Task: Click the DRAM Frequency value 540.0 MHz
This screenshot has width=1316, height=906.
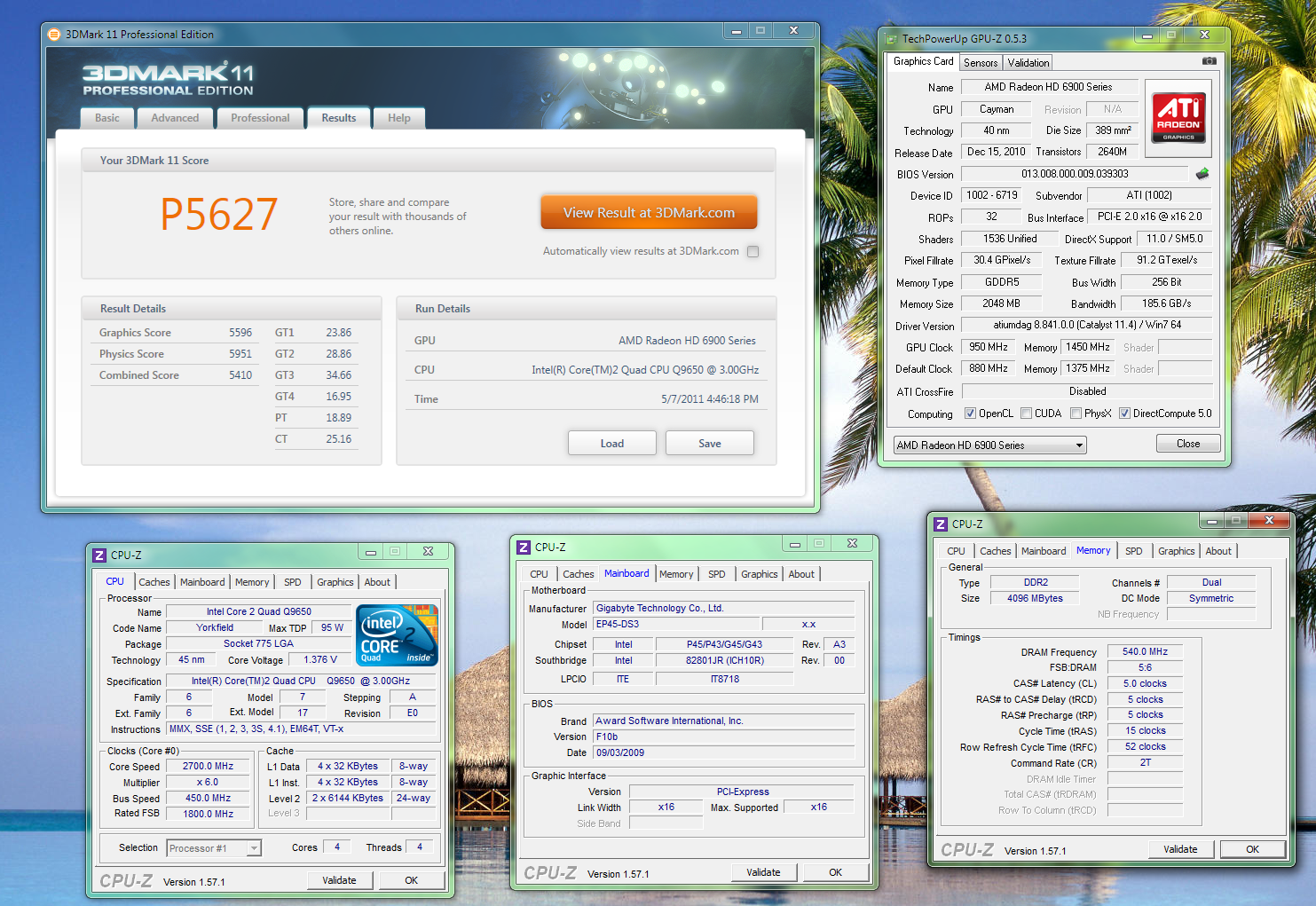Action: click(1145, 651)
